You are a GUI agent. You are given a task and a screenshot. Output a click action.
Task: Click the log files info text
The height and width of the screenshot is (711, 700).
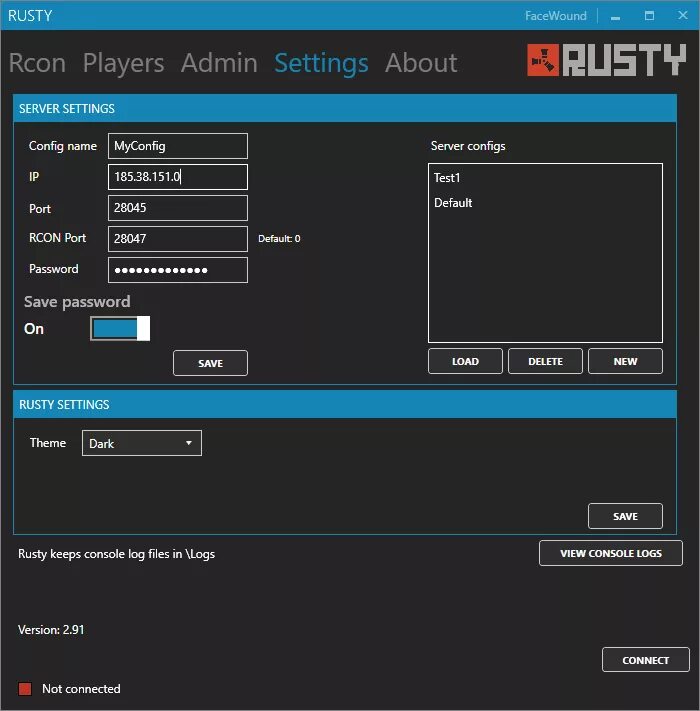[116, 554]
